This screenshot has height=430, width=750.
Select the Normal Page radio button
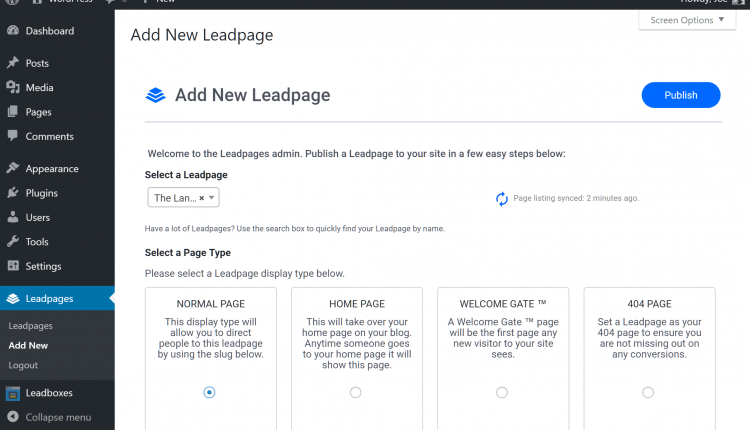(x=209, y=392)
